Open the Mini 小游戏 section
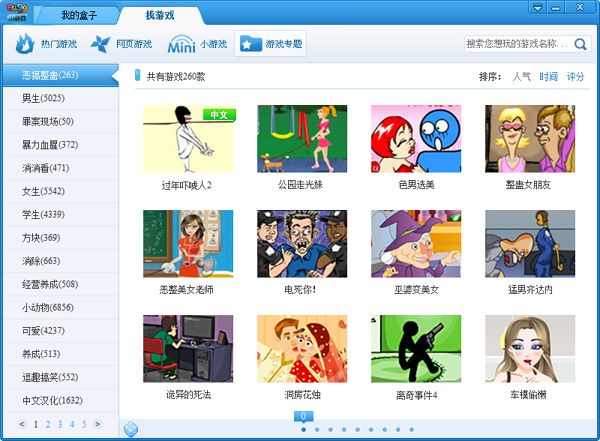The height and width of the screenshot is (441, 600). pyautogui.click(x=196, y=44)
